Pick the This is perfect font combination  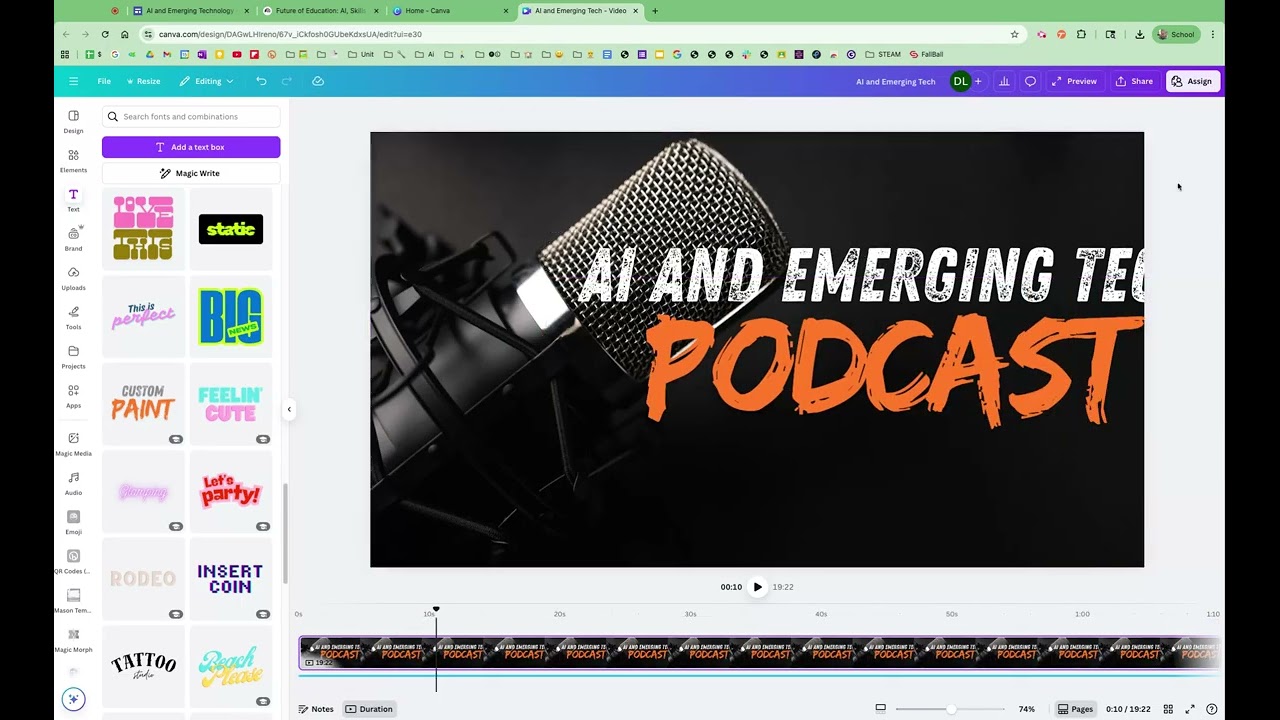[143, 316]
